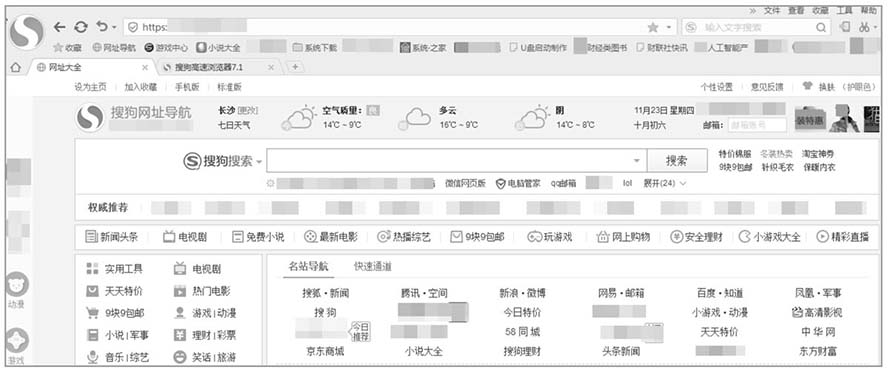This screenshot has width=890, height=371.
Task: Switch to 手机版 version
Action: tap(187, 87)
